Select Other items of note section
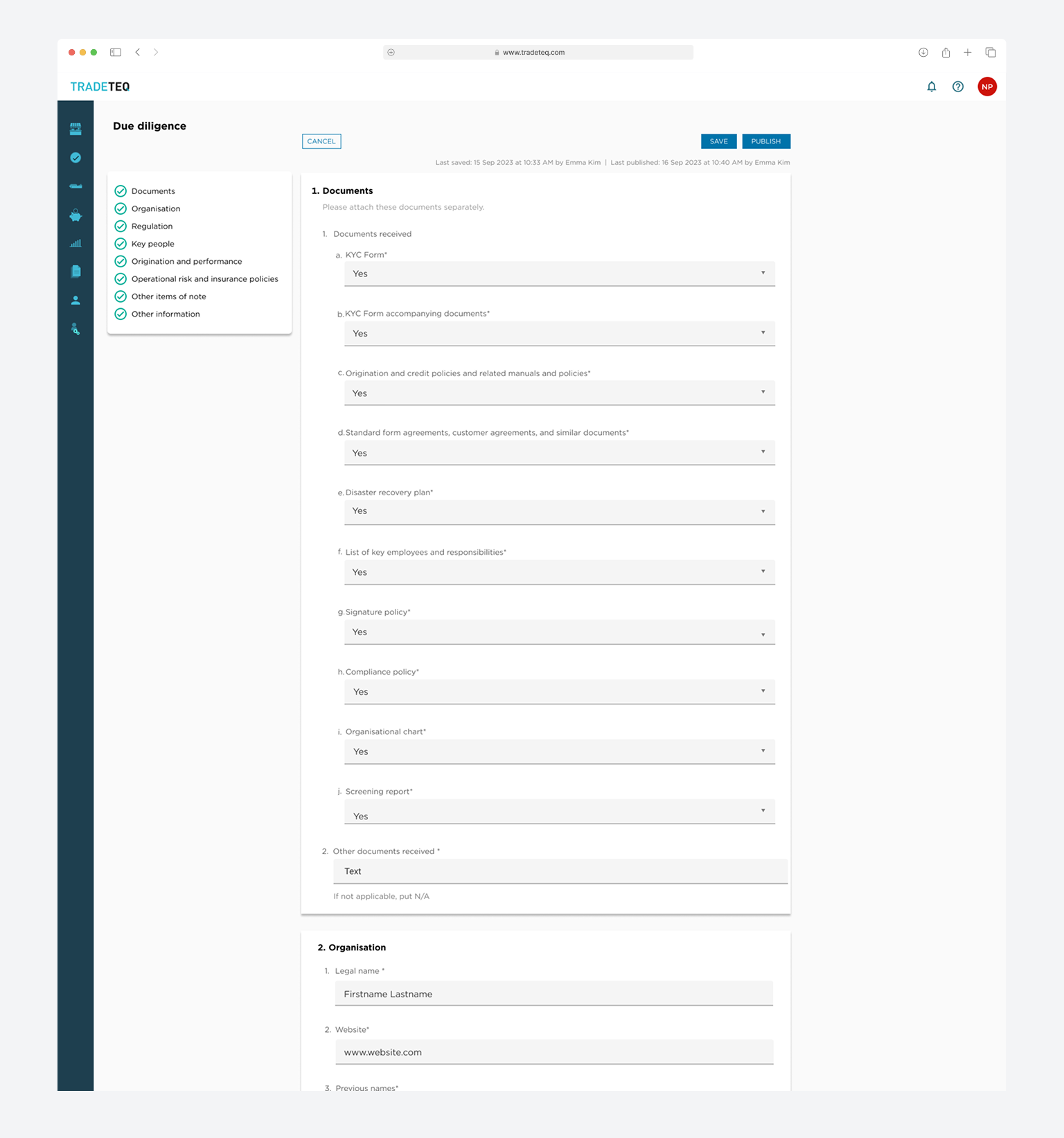Viewport: 1064px width, 1138px height. (x=168, y=296)
